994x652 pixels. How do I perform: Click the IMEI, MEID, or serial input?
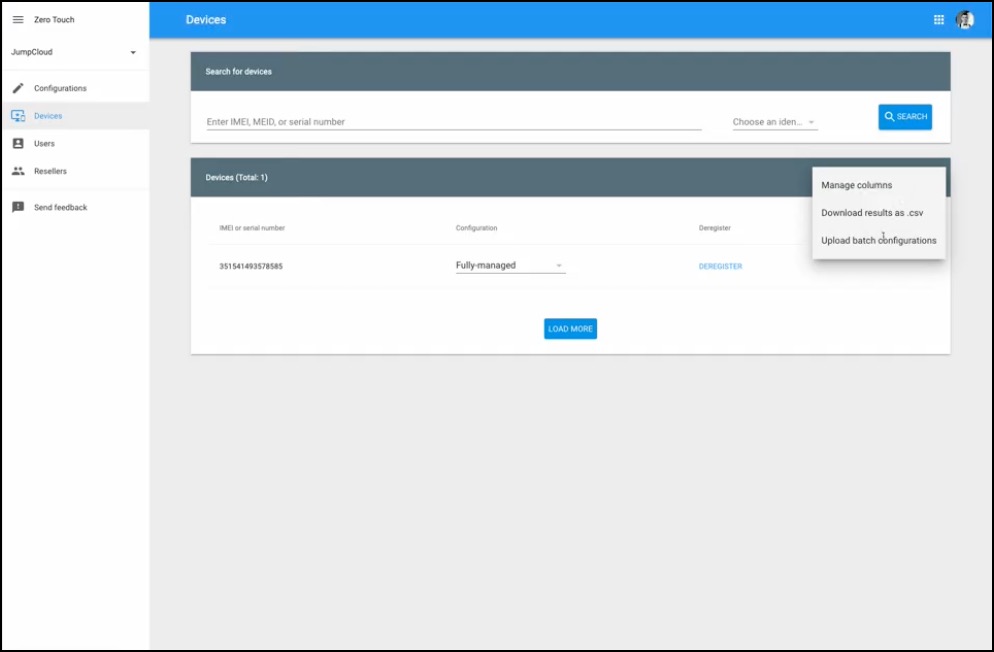453,122
